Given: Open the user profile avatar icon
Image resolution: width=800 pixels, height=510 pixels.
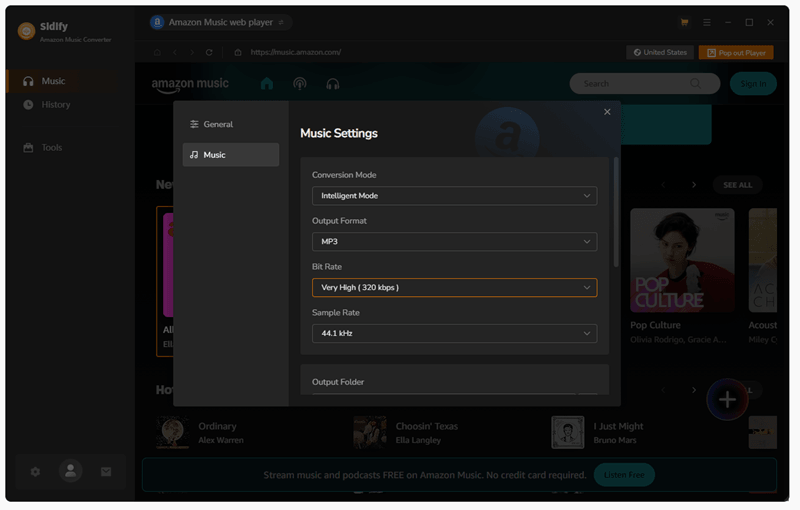Looking at the screenshot, I should click(70, 471).
